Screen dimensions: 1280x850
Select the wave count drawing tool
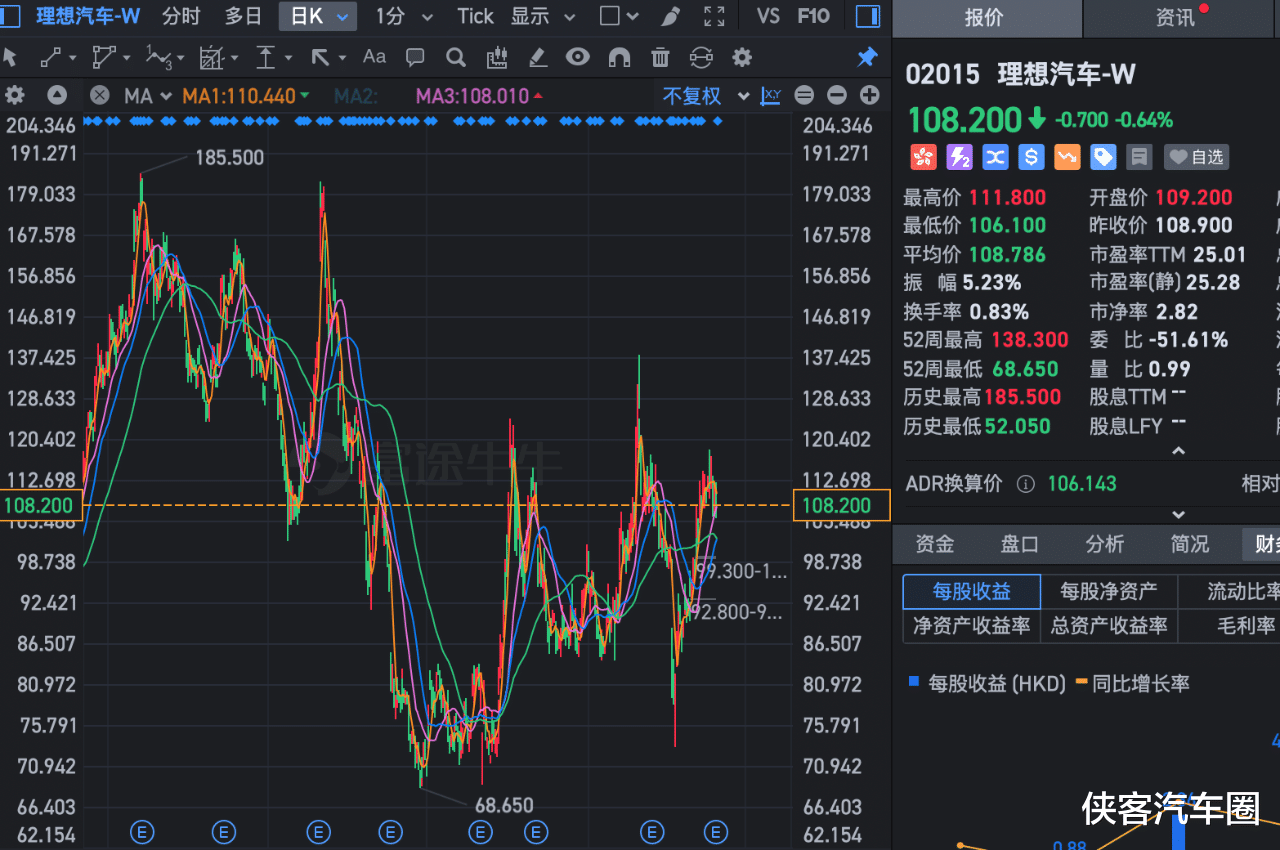[158, 57]
